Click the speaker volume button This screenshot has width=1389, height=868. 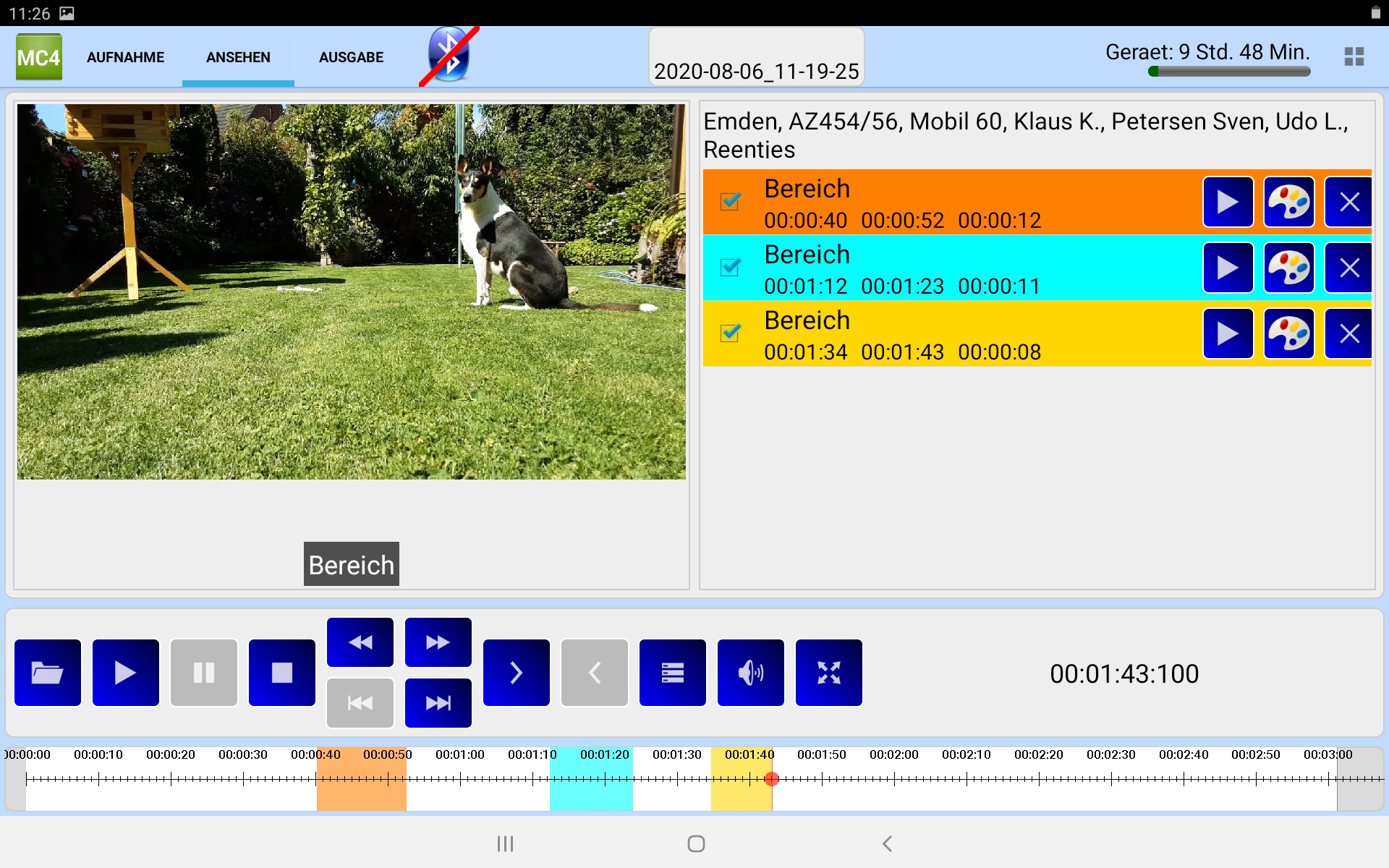(751, 673)
